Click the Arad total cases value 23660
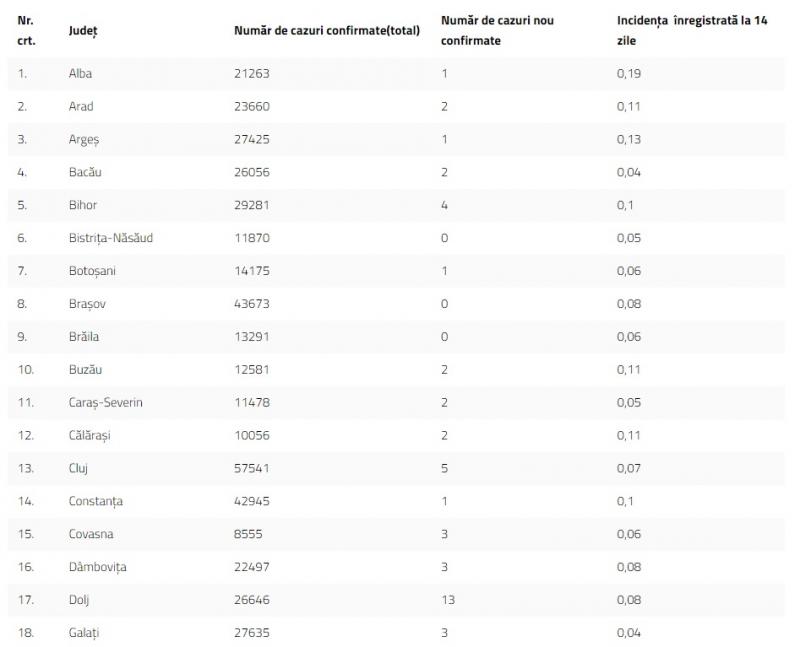Viewport: 800px width, 647px height. coord(251,106)
